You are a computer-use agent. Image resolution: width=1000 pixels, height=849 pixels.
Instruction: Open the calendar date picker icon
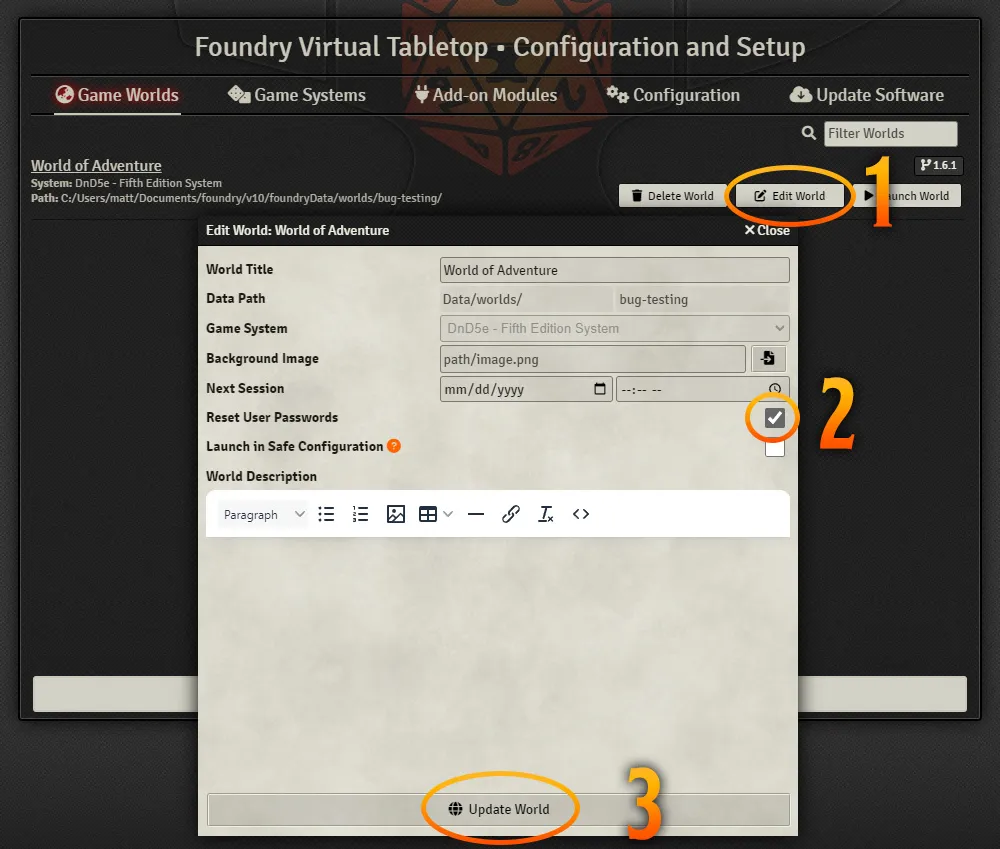[599, 388]
